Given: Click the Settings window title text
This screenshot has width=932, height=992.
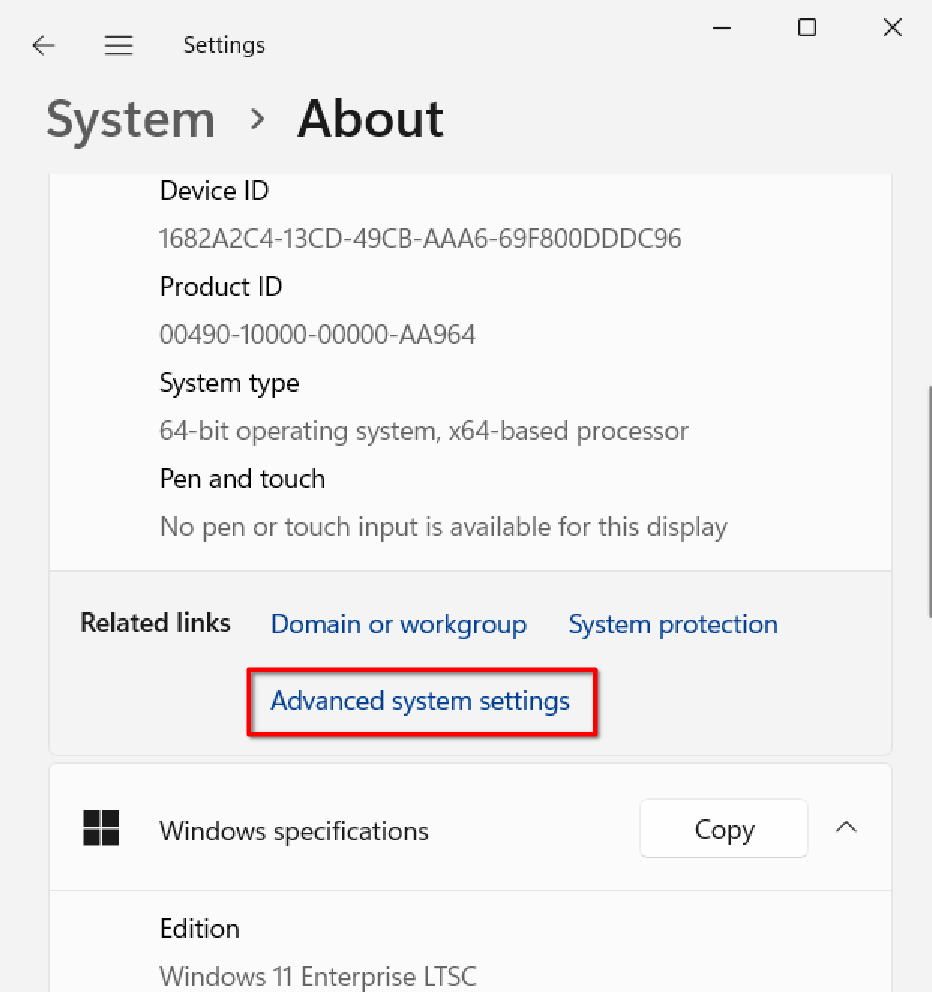Looking at the screenshot, I should [x=224, y=46].
